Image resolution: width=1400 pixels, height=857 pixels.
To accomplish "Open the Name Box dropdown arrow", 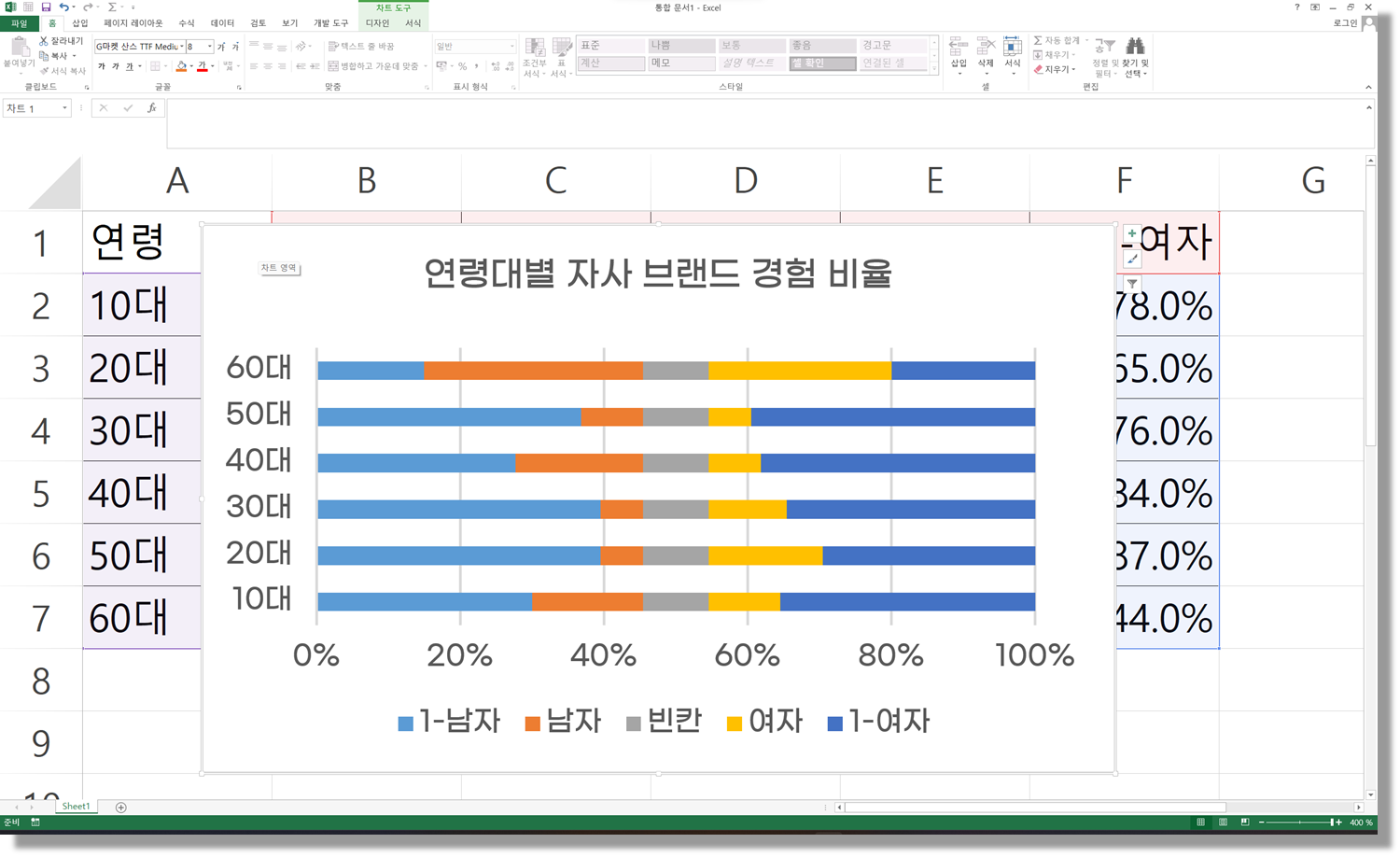I will pos(64,108).
